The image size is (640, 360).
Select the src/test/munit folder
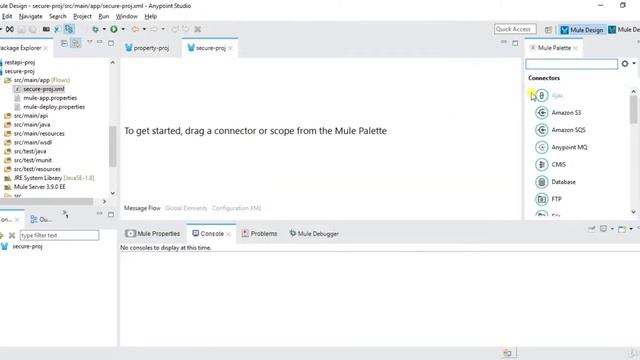[x=29, y=160]
